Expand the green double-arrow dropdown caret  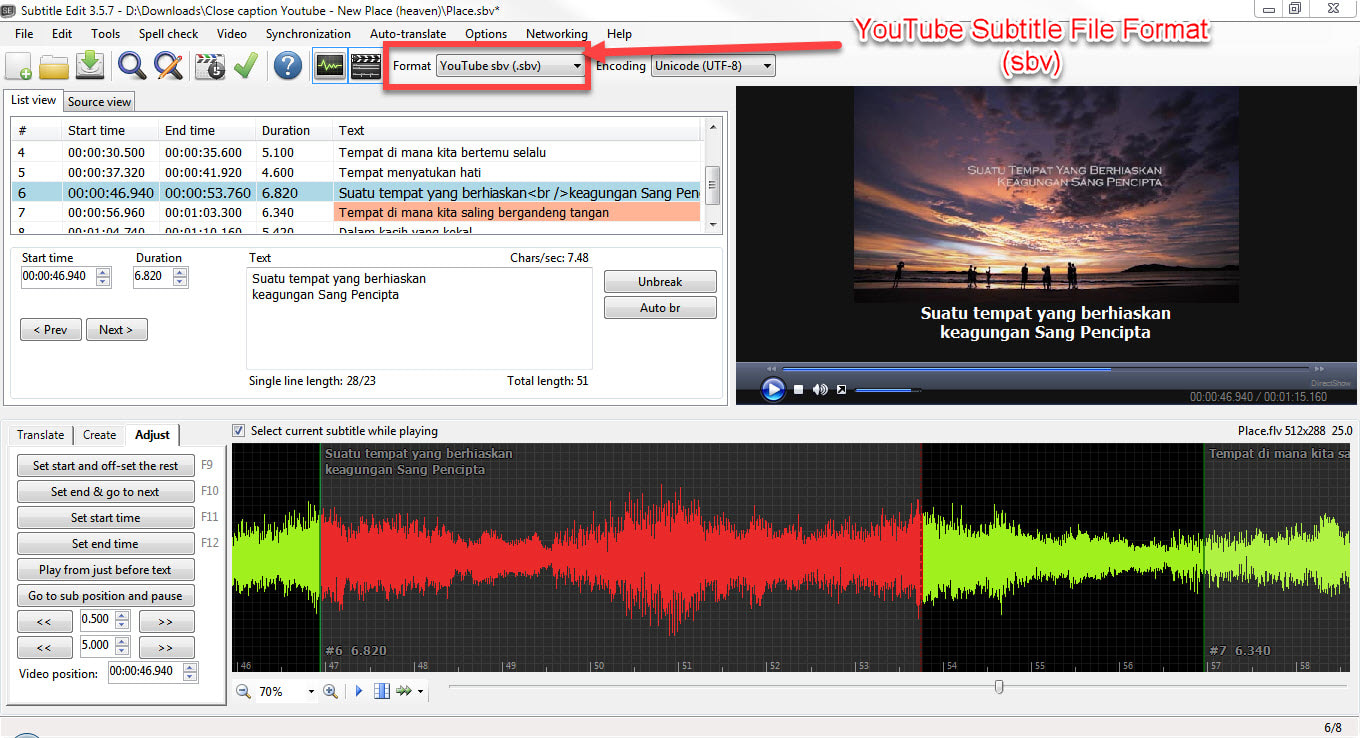421,692
